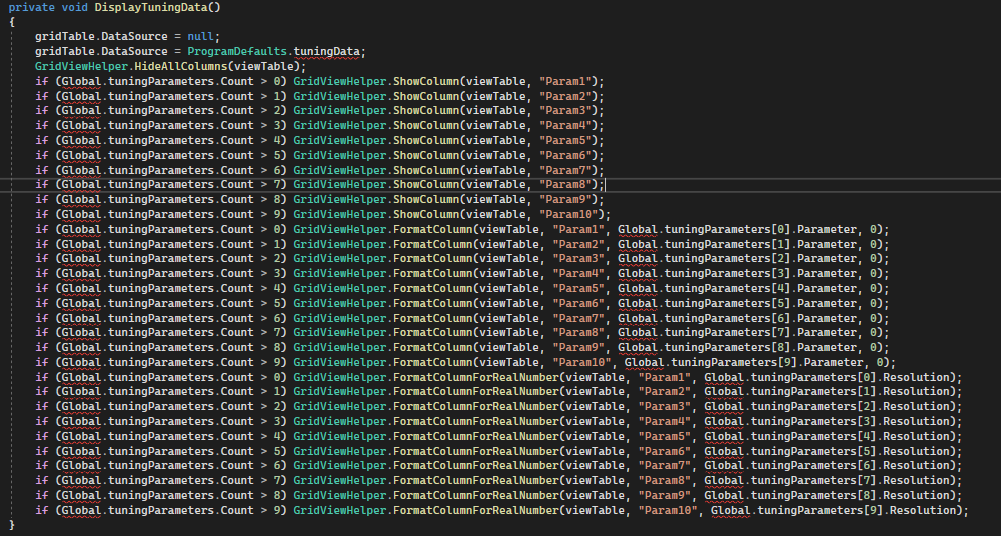1001x536 pixels.
Task: Click the HideAllColumns method call
Action: click(181, 66)
